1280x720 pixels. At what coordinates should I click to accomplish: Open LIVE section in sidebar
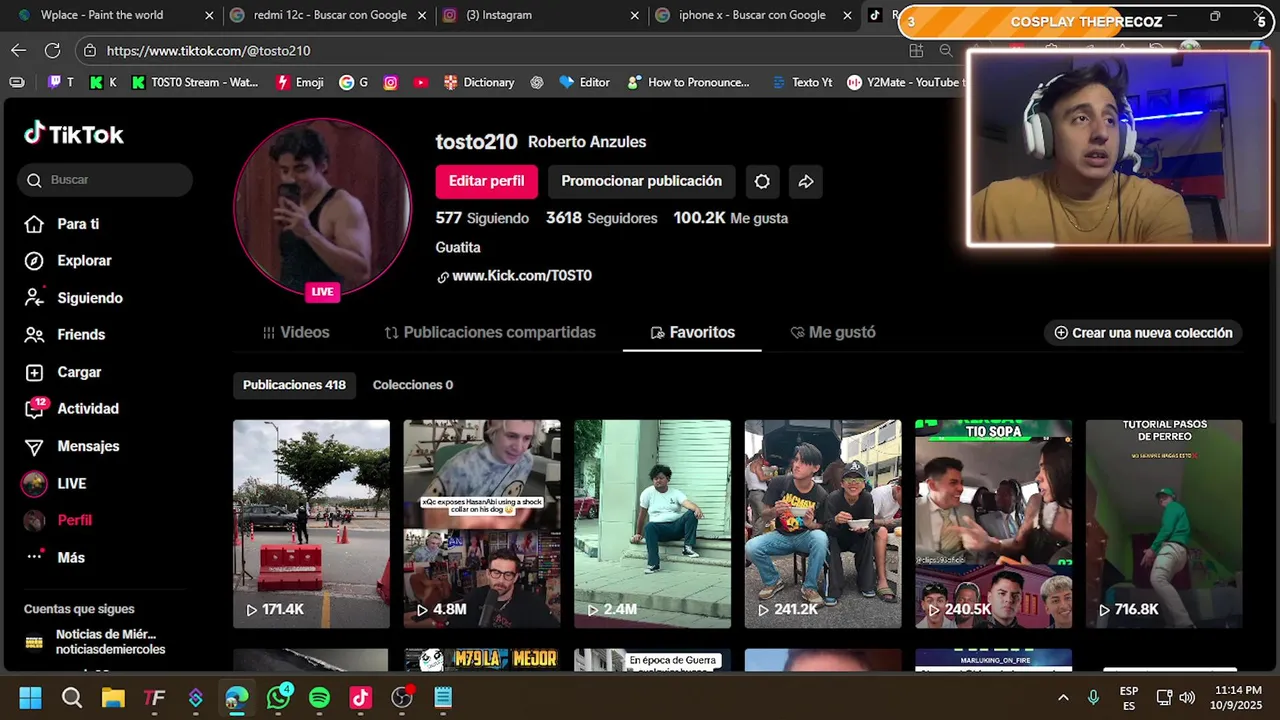click(55, 484)
